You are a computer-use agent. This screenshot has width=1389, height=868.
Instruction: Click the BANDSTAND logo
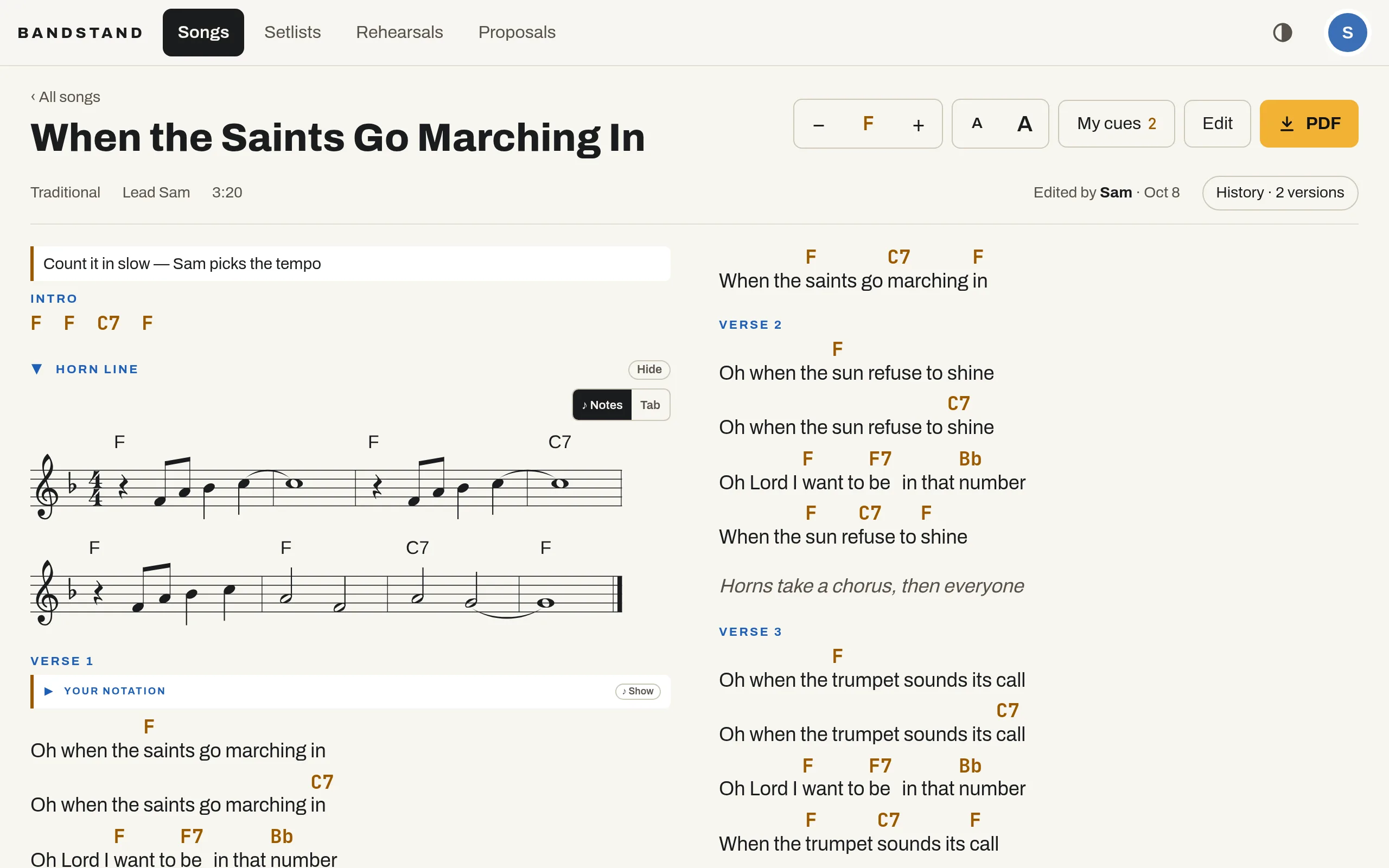[x=80, y=33]
